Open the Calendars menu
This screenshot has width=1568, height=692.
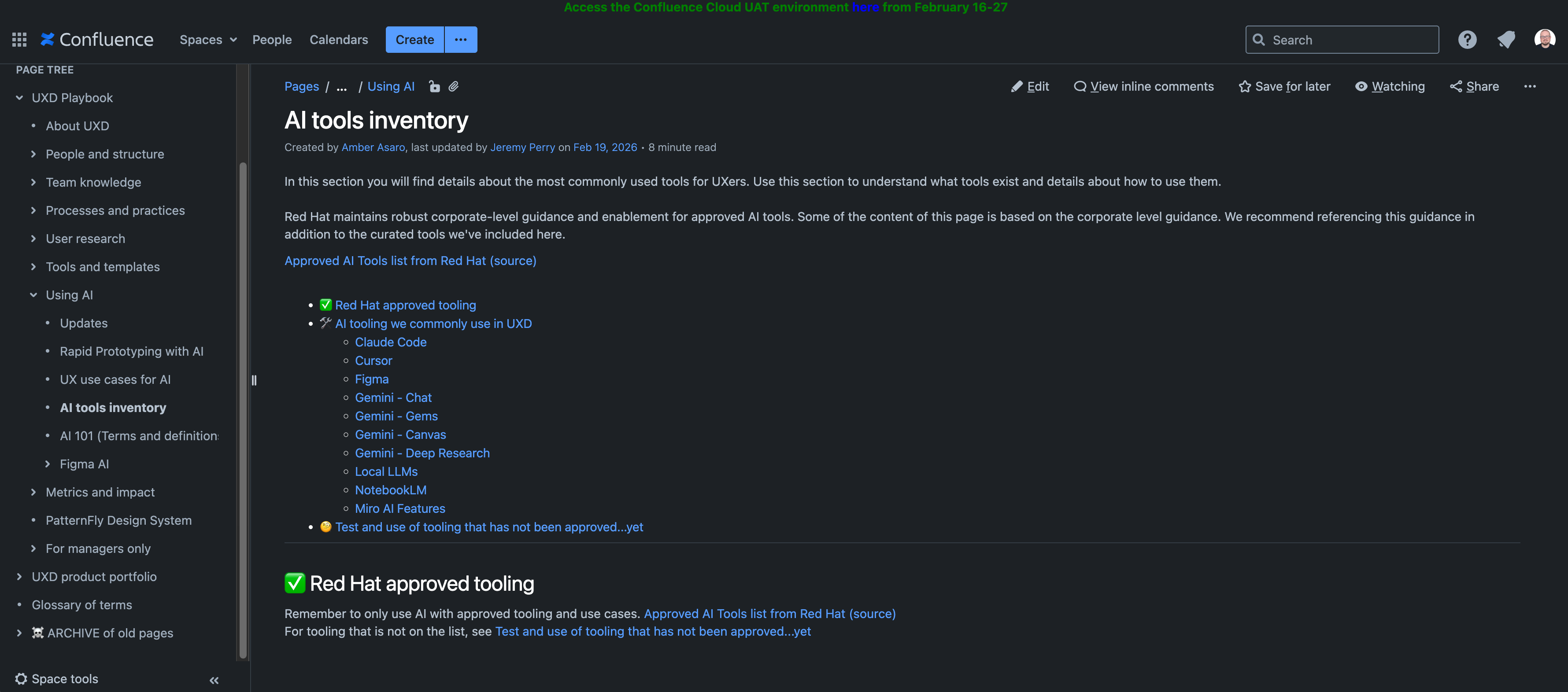(x=338, y=40)
